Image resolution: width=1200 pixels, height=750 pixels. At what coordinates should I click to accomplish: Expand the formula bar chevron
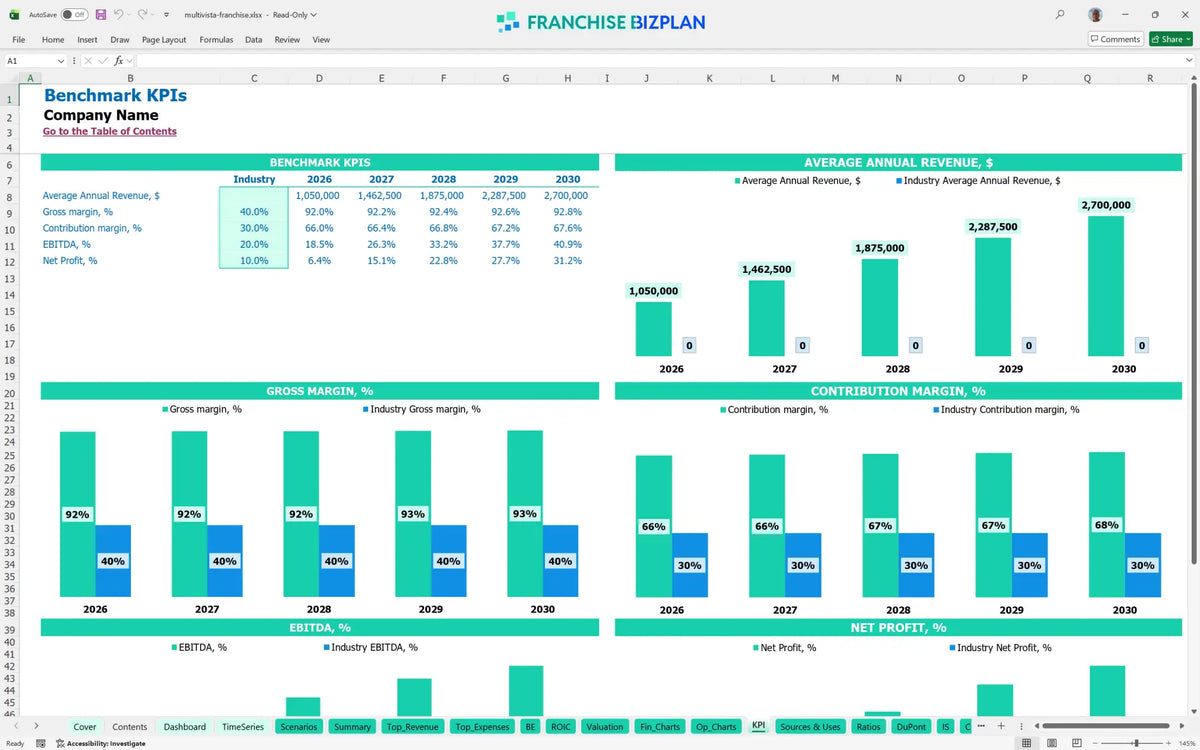click(1189, 61)
